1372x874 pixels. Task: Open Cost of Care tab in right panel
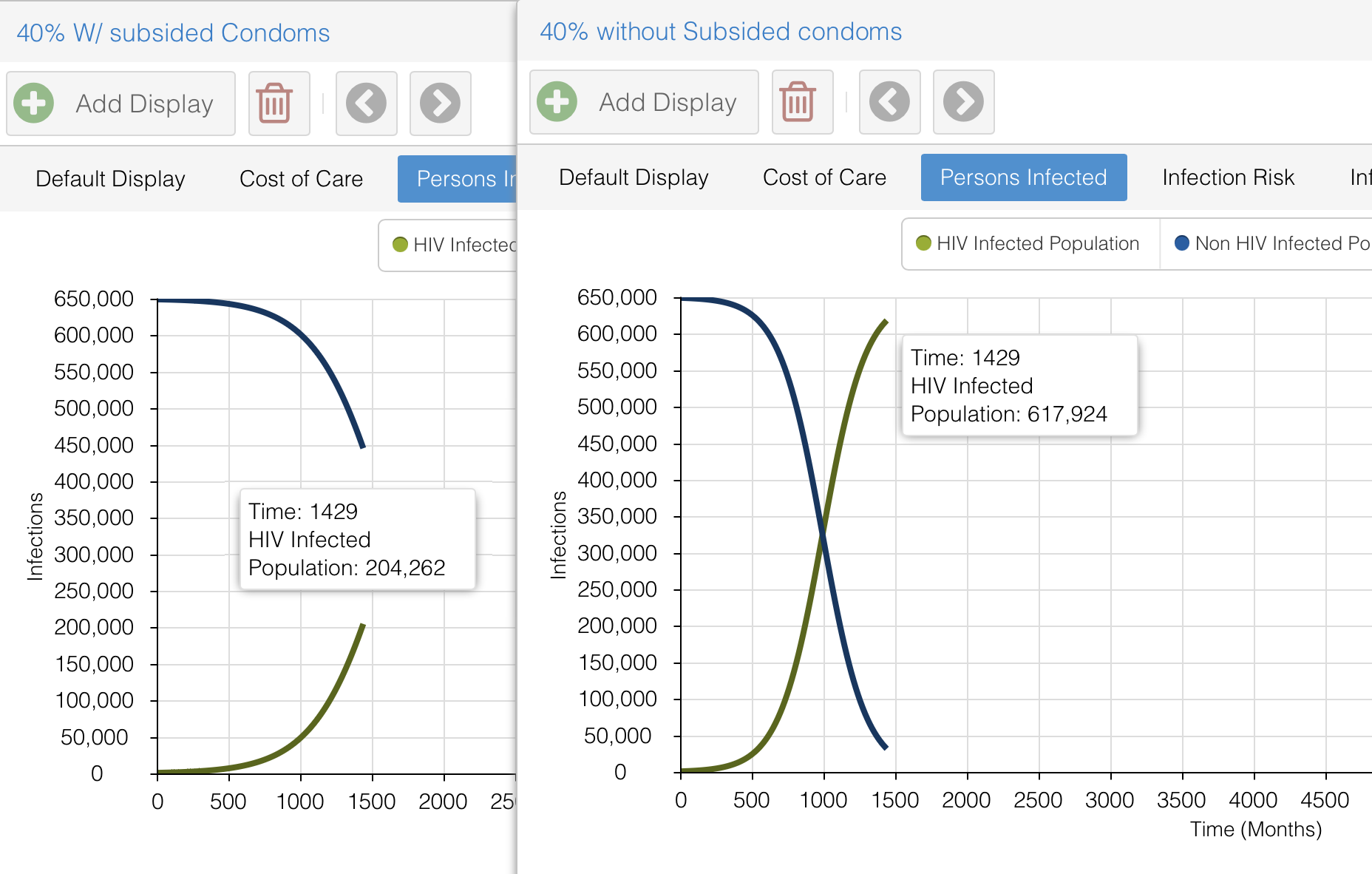[x=824, y=177]
